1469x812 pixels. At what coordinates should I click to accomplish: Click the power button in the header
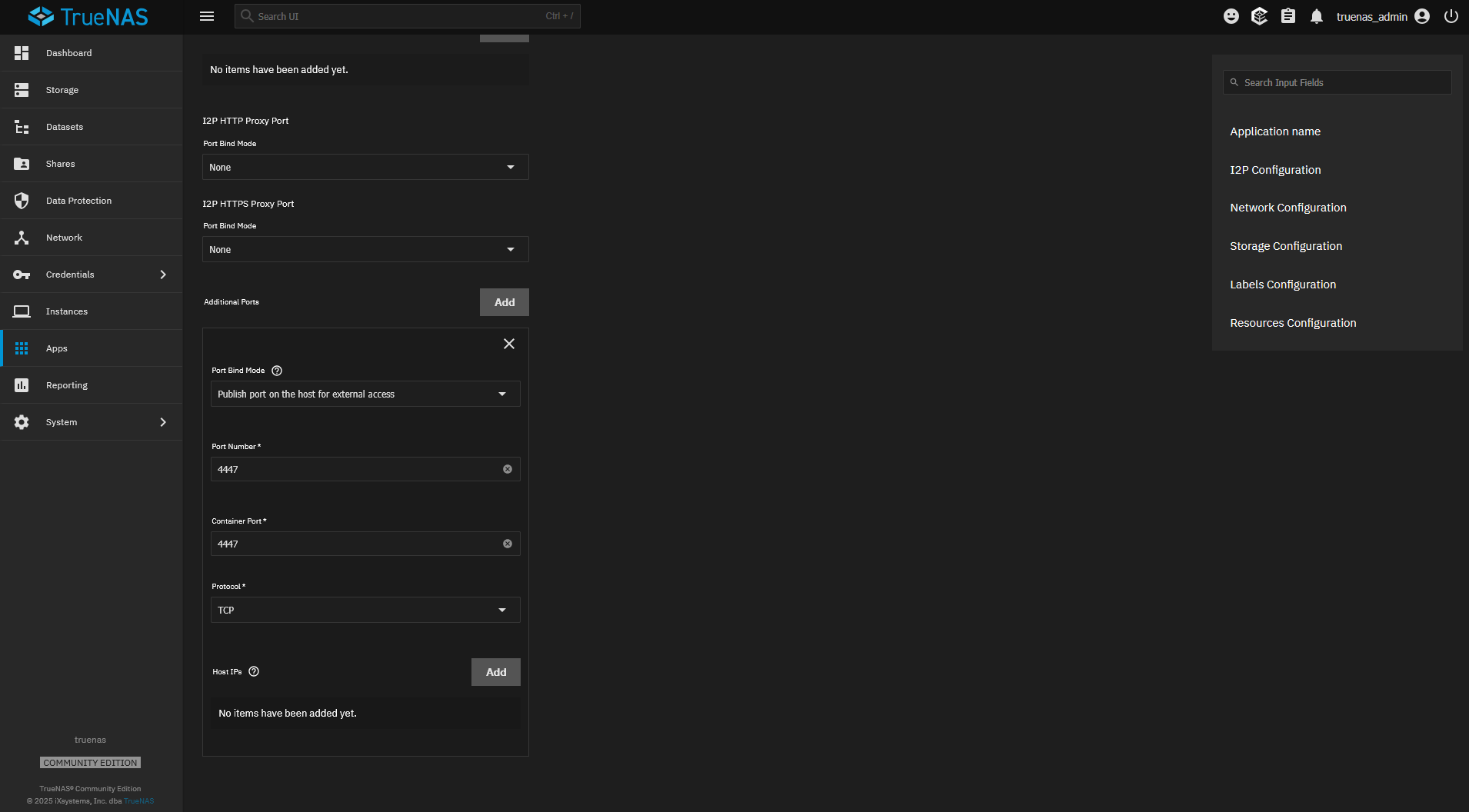pos(1451,15)
